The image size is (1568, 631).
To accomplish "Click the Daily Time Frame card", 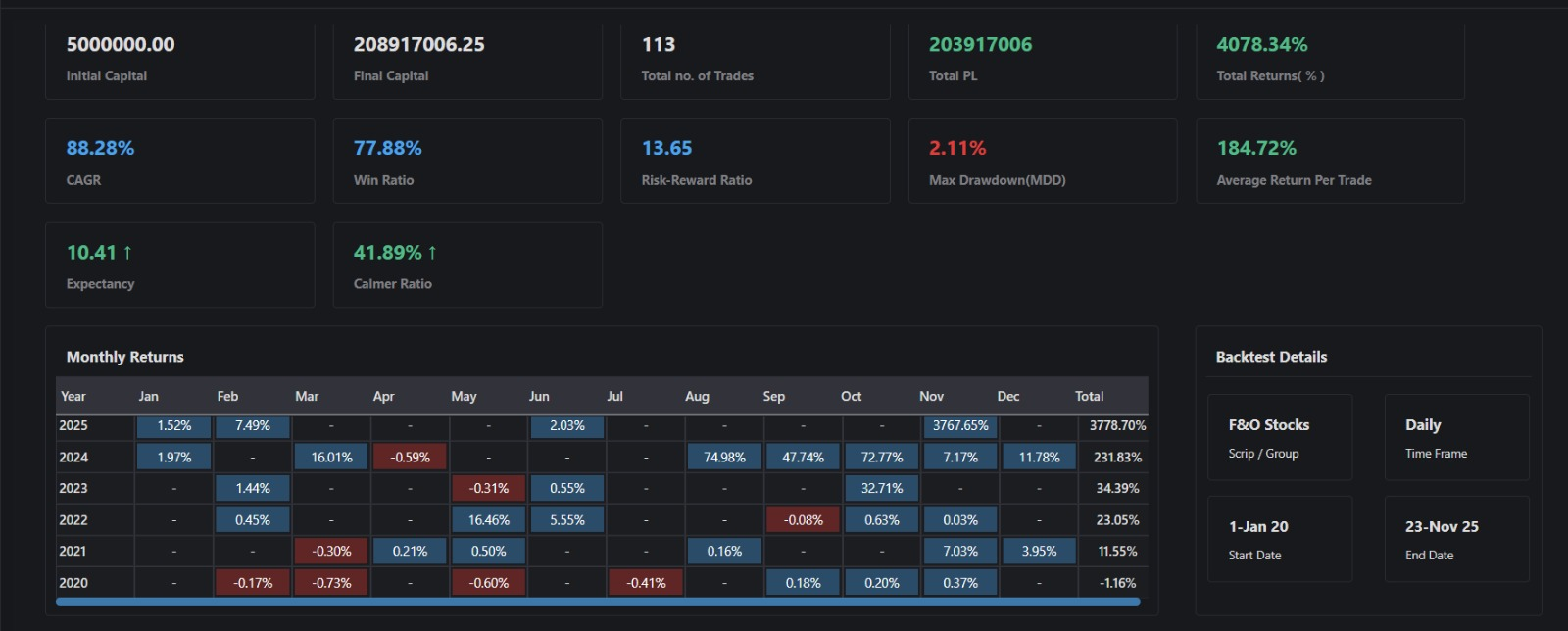I will 1456,437.
